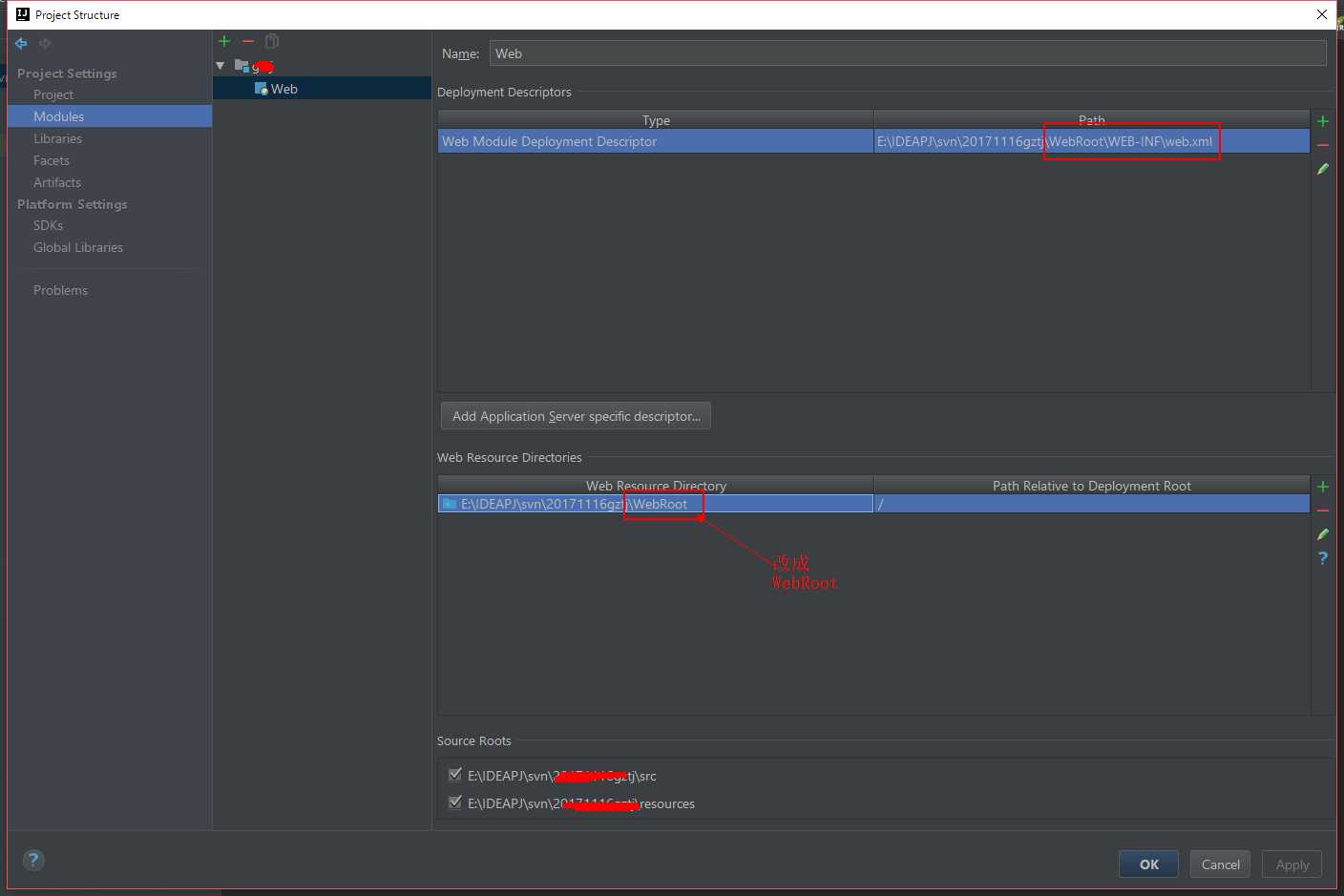
Task: Click Add Application Server specific descriptor button
Action: (x=576, y=416)
